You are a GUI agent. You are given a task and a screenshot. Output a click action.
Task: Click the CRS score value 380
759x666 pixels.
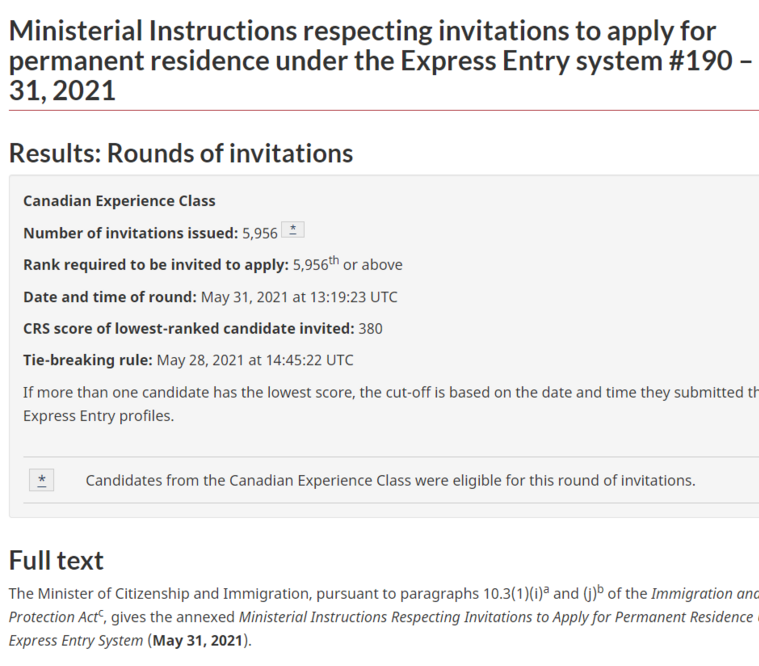(x=370, y=329)
